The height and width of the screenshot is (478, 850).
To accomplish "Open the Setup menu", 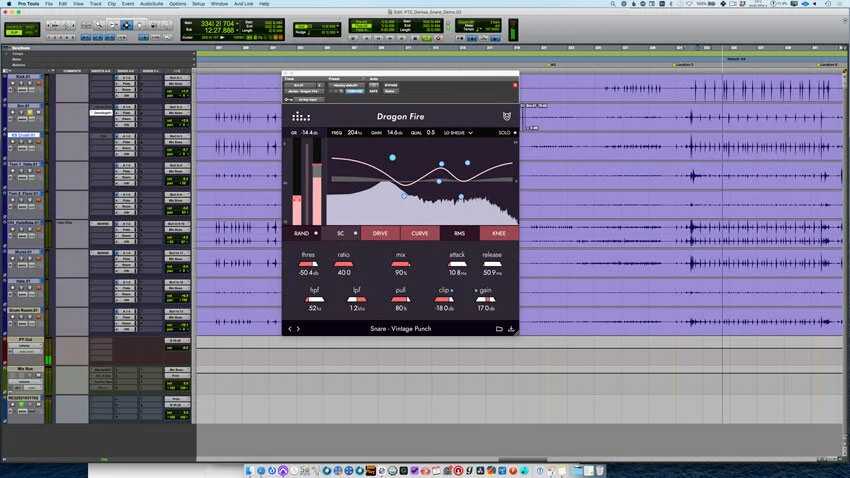I will coord(198,4).
